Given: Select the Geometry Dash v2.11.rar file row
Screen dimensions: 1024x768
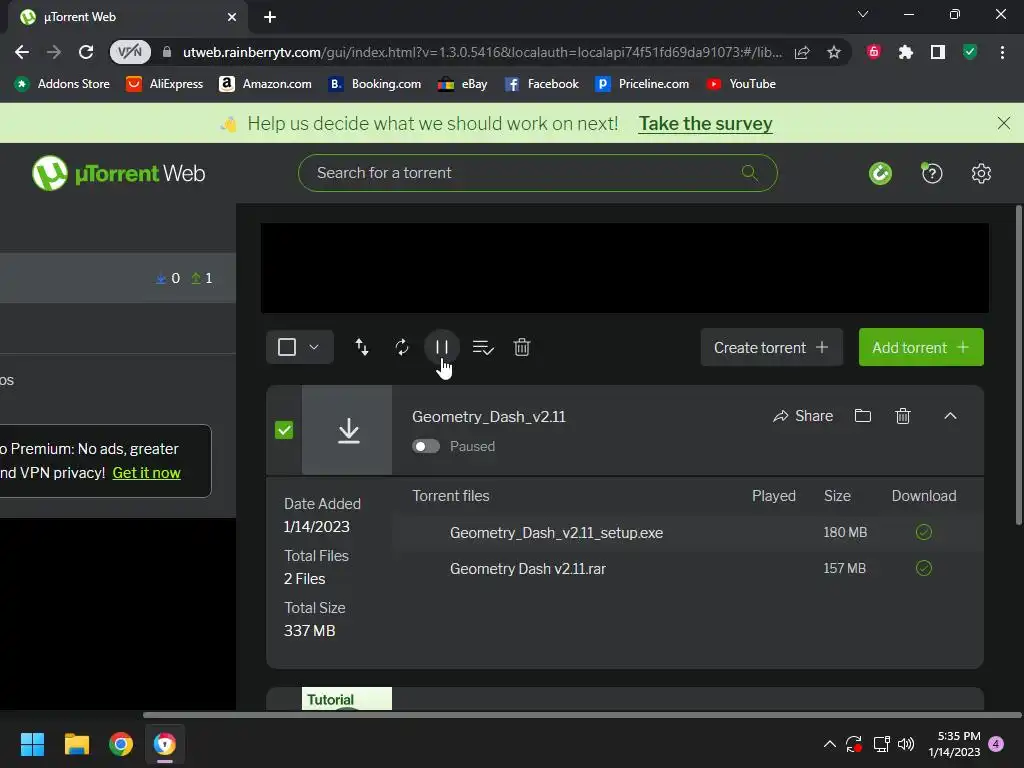Looking at the screenshot, I should point(688,568).
